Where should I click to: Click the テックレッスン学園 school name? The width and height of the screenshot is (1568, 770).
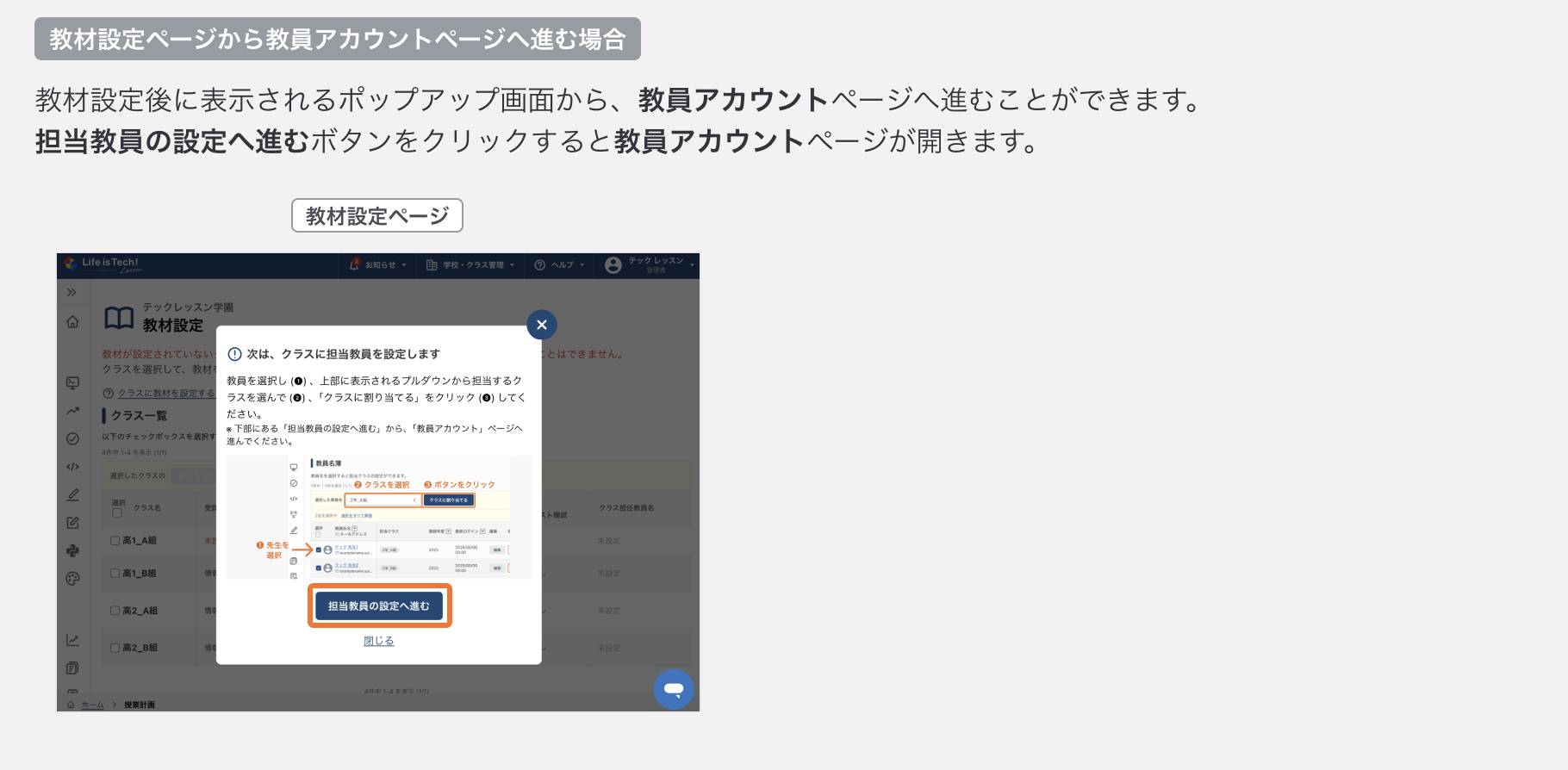[x=188, y=307]
